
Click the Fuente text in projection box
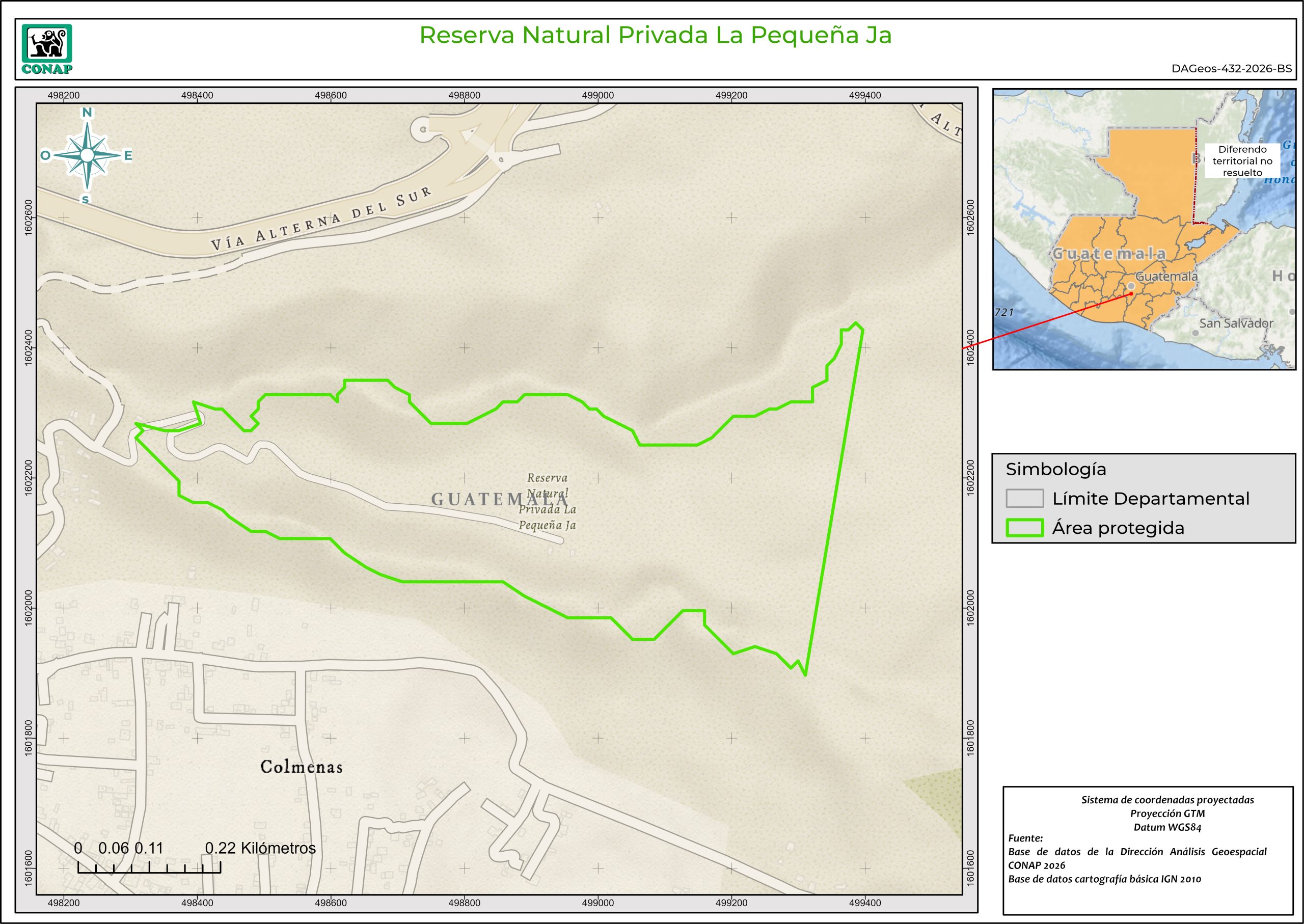[x=1026, y=838]
